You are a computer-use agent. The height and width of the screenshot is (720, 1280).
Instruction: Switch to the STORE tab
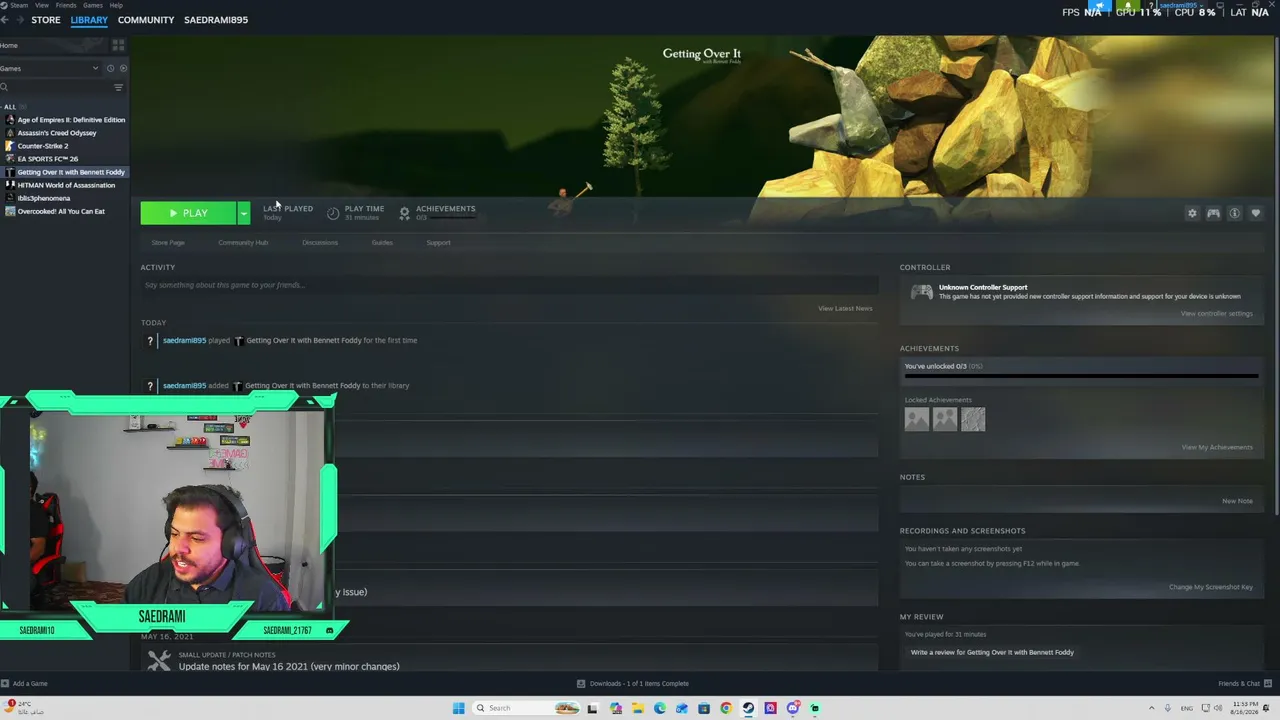(46, 20)
